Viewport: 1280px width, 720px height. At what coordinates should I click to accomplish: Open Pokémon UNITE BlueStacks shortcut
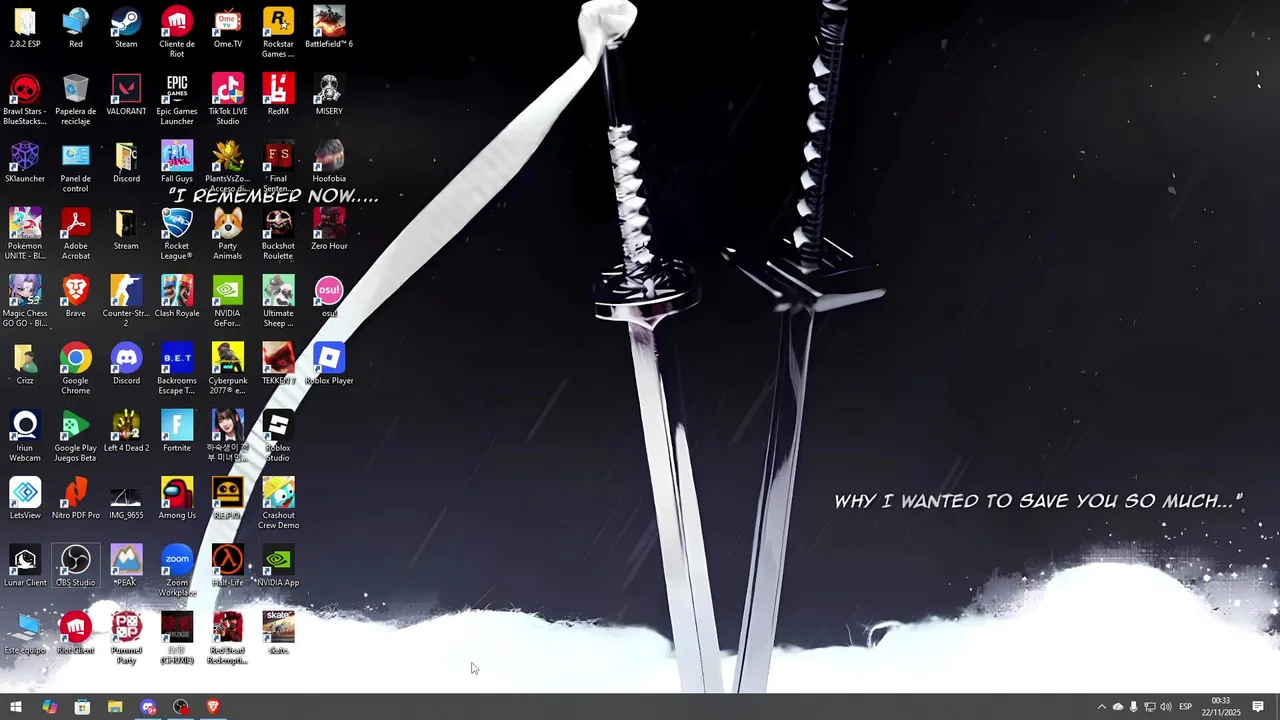25,234
